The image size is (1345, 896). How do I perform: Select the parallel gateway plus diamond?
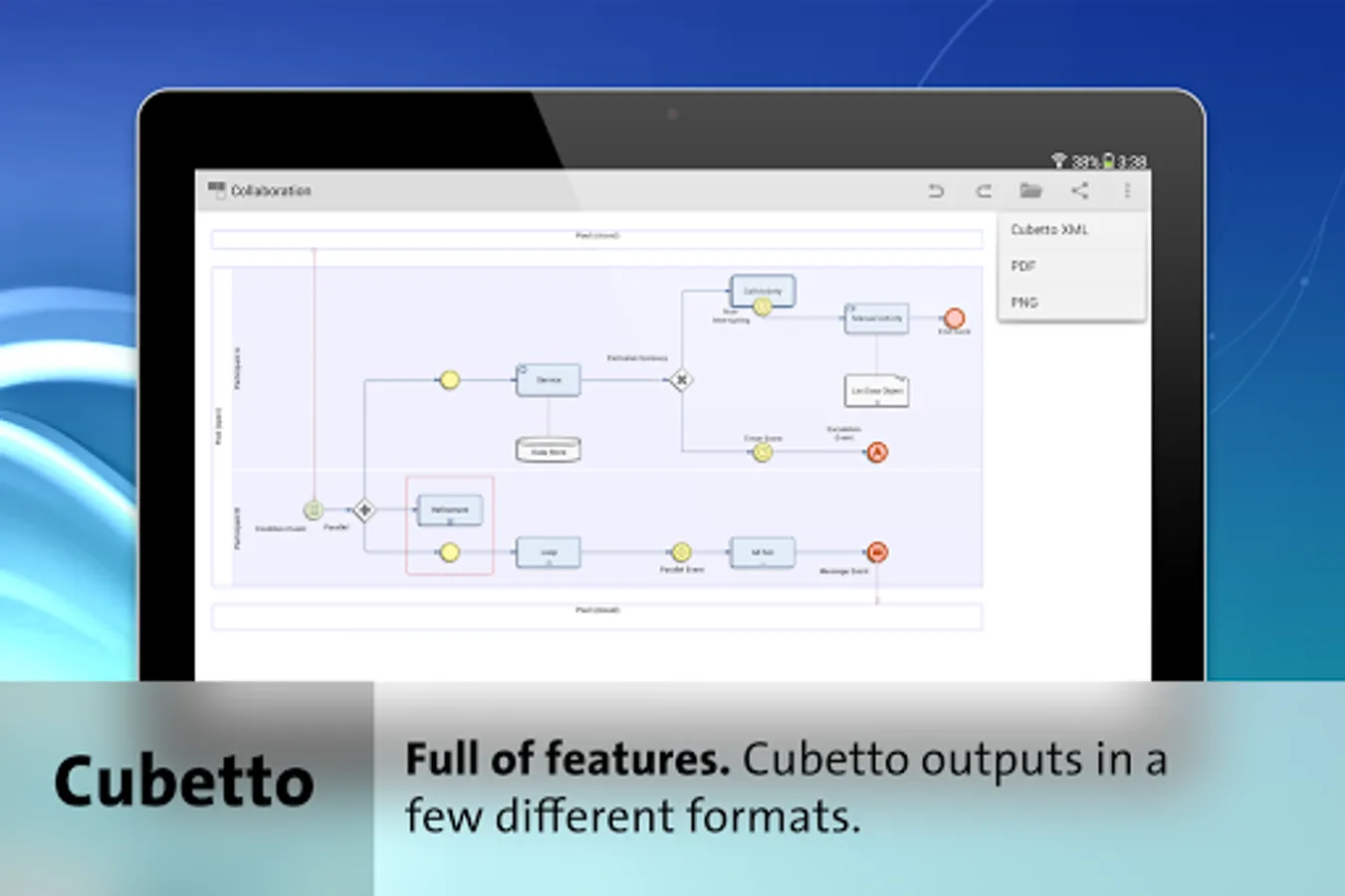click(364, 510)
